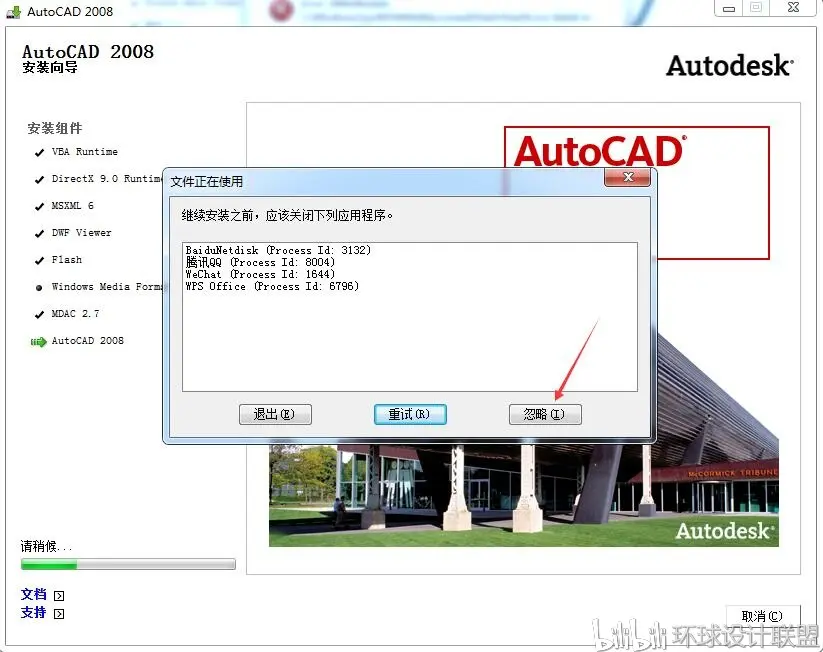
Task: Click the 退出(E) button
Action: click(275, 414)
